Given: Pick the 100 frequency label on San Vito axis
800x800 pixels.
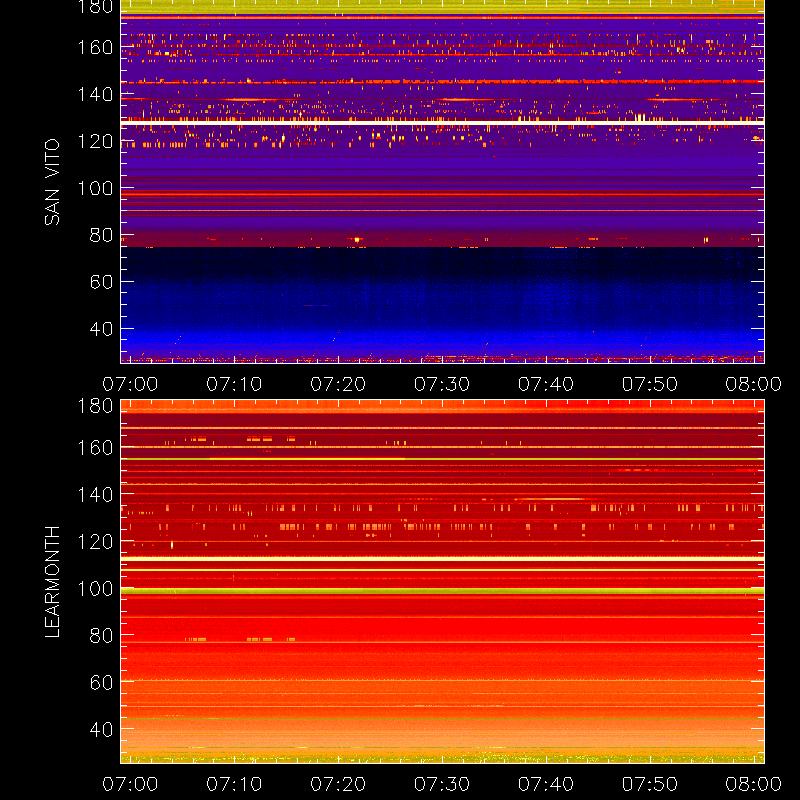Looking at the screenshot, I should [x=95, y=188].
